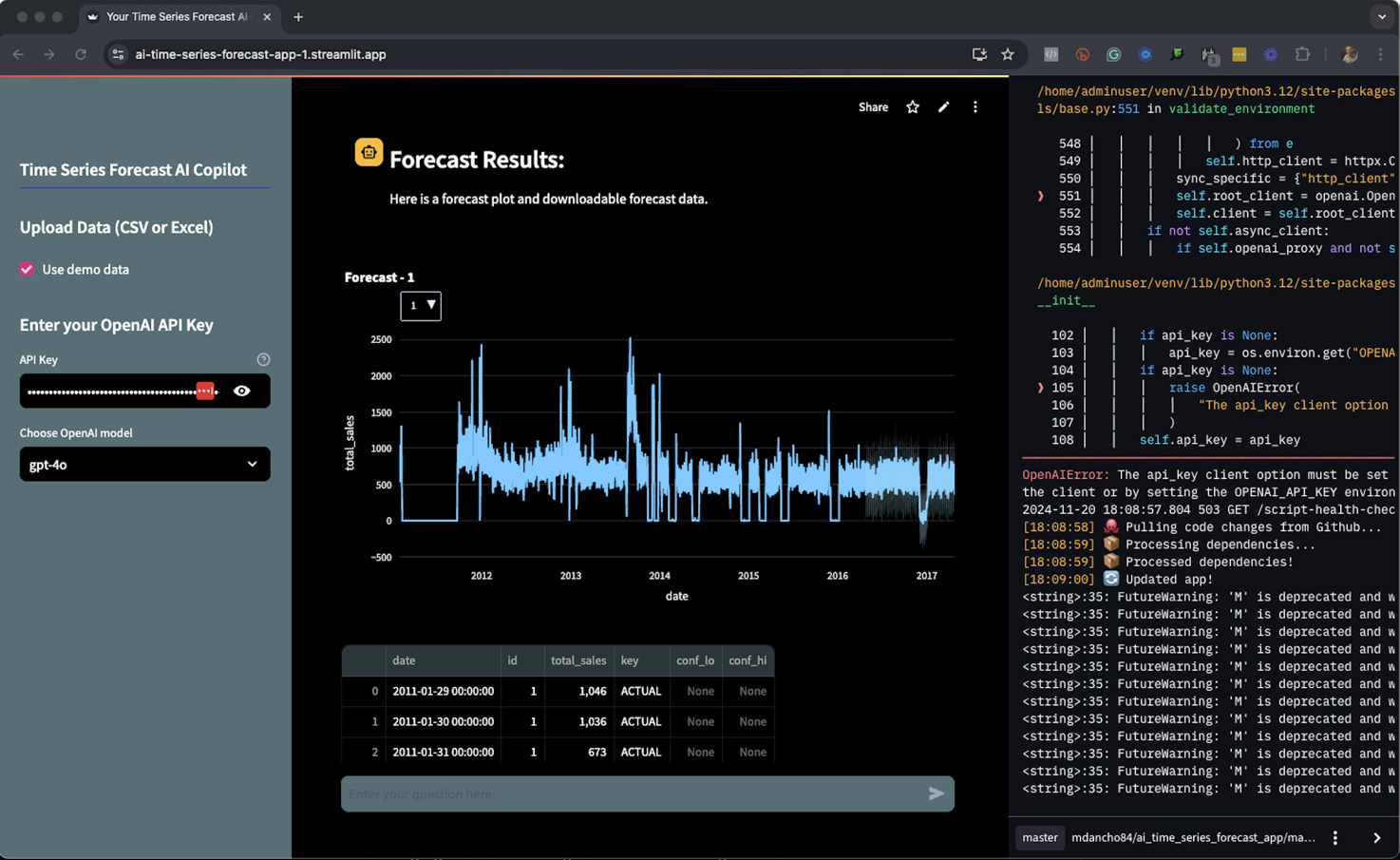1400x860 pixels.
Task: Open the Chrome profile avatar
Action: click(1350, 54)
